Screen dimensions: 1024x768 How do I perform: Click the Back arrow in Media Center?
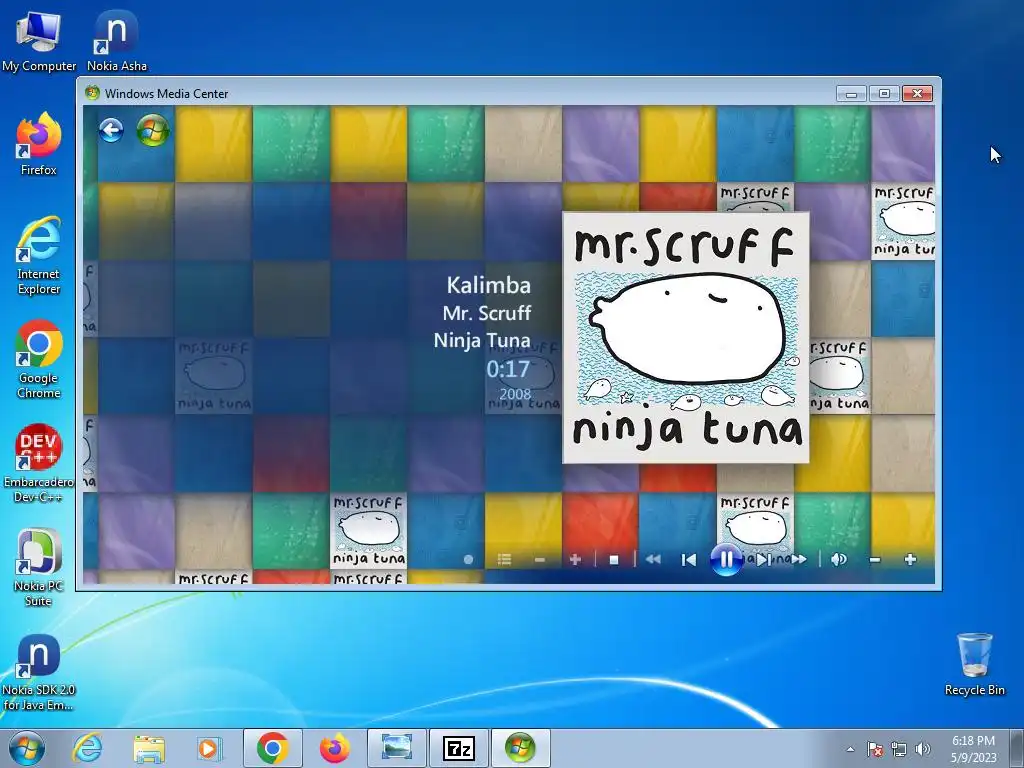112,130
